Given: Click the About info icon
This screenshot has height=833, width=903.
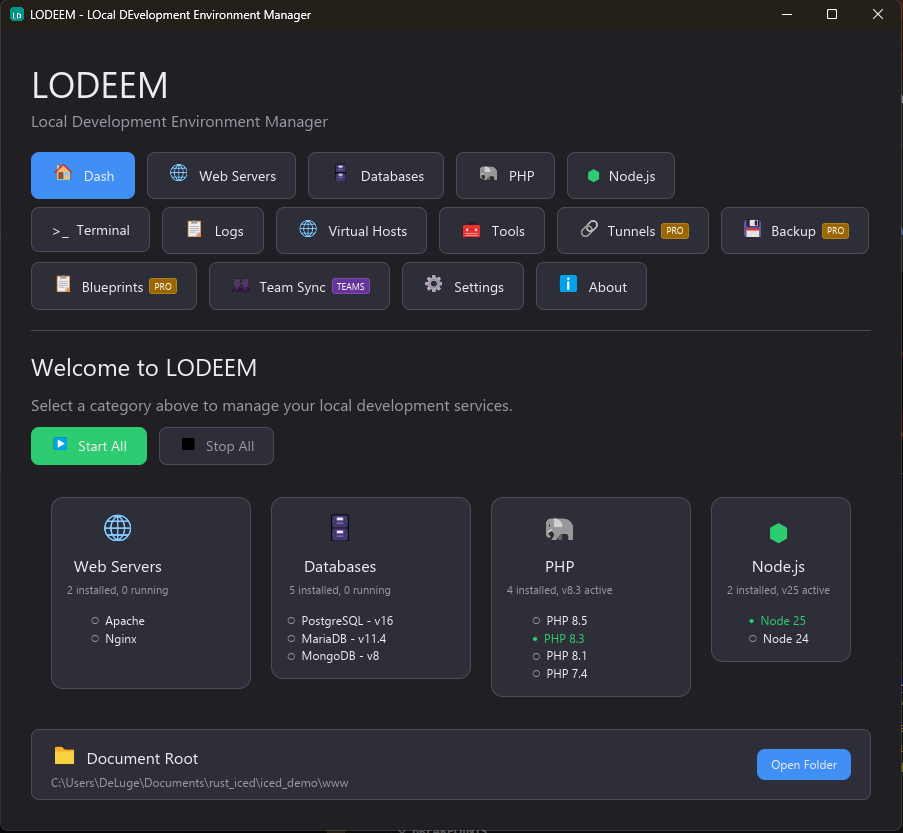Looking at the screenshot, I should (568, 286).
